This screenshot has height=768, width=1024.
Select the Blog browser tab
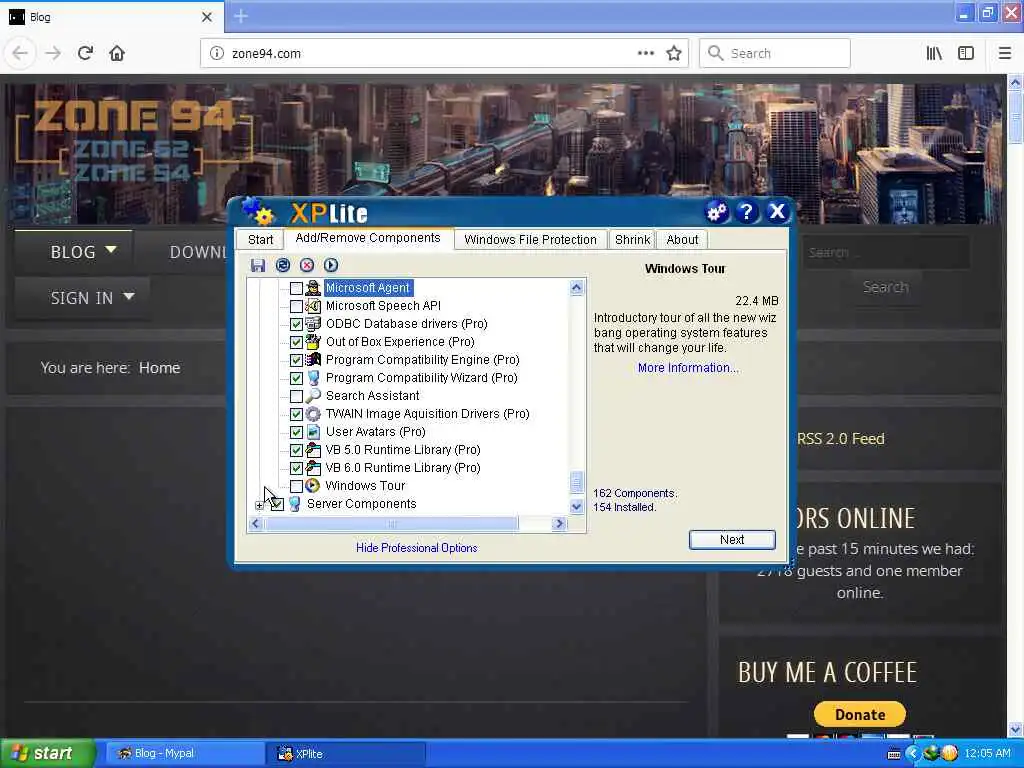(112, 17)
